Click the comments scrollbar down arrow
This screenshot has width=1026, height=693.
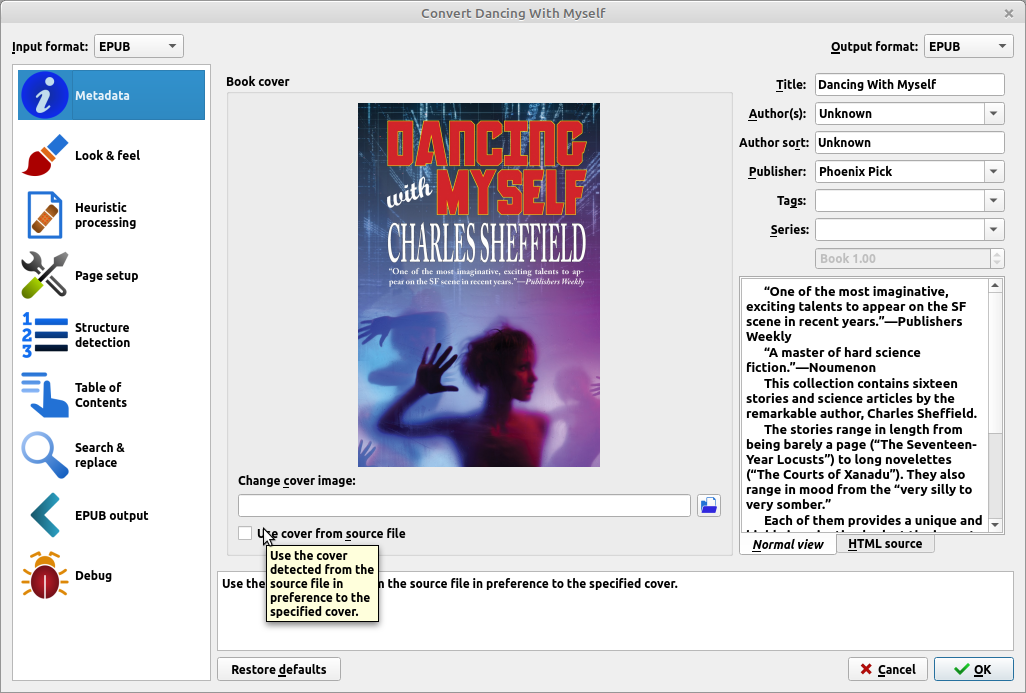[995, 525]
